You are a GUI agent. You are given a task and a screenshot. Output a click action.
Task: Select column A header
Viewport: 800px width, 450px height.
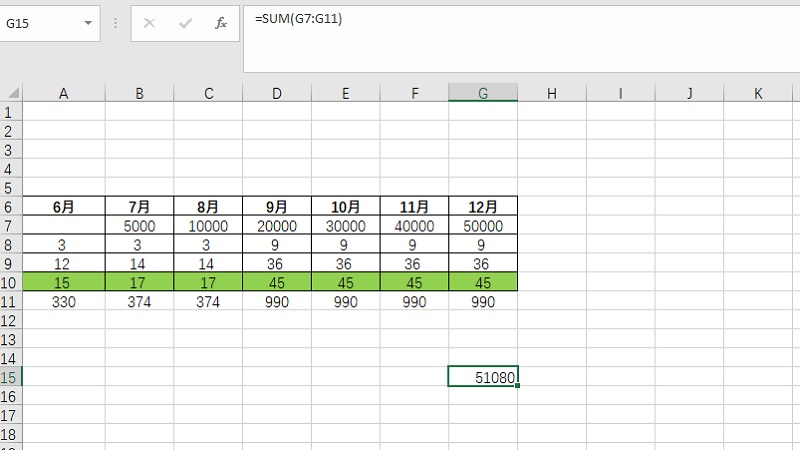click(x=64, y=93)
